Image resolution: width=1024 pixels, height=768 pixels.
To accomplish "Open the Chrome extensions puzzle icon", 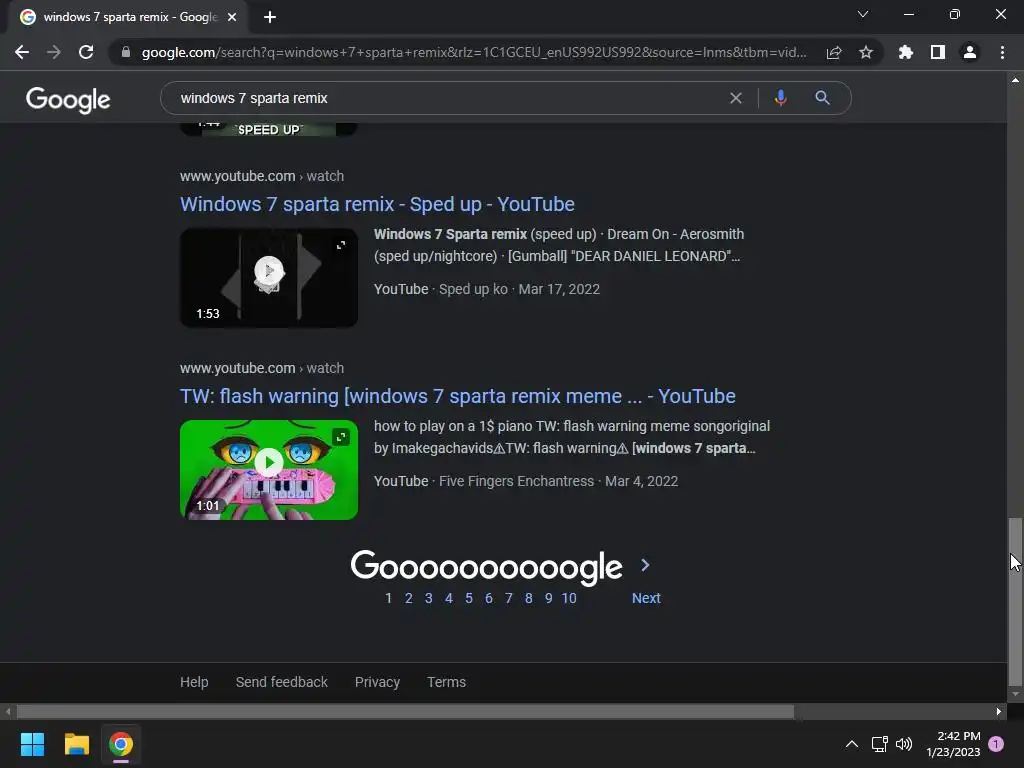I will [906, 52].
